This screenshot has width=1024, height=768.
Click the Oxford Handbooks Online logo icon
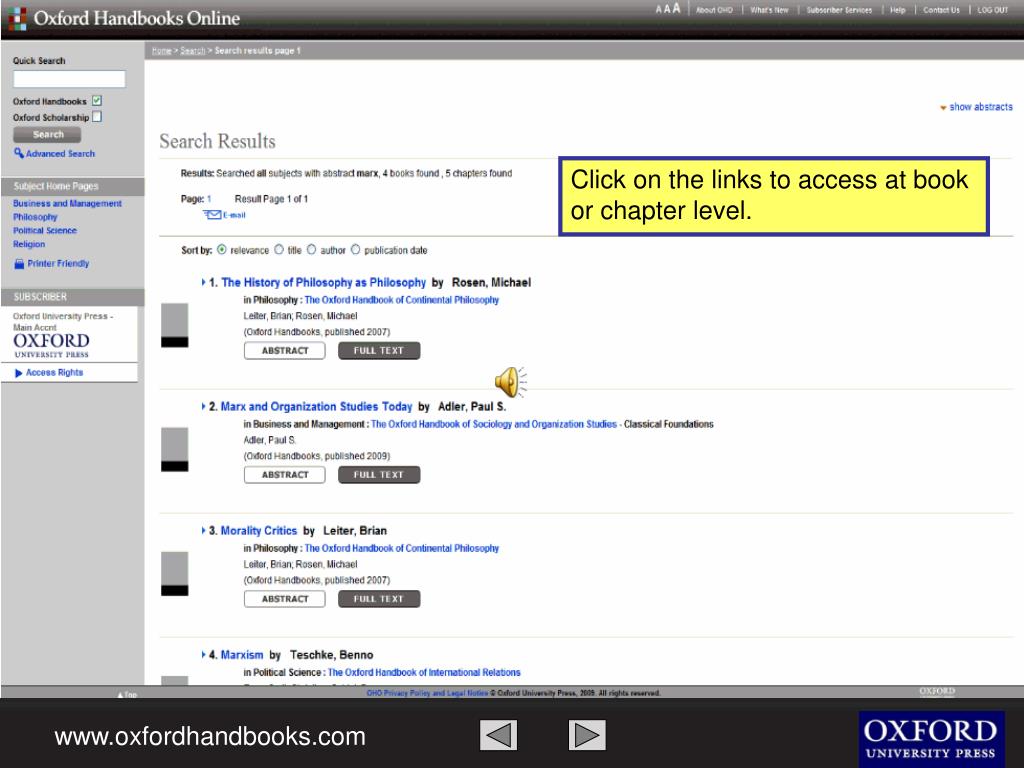(x=18, y=18)
